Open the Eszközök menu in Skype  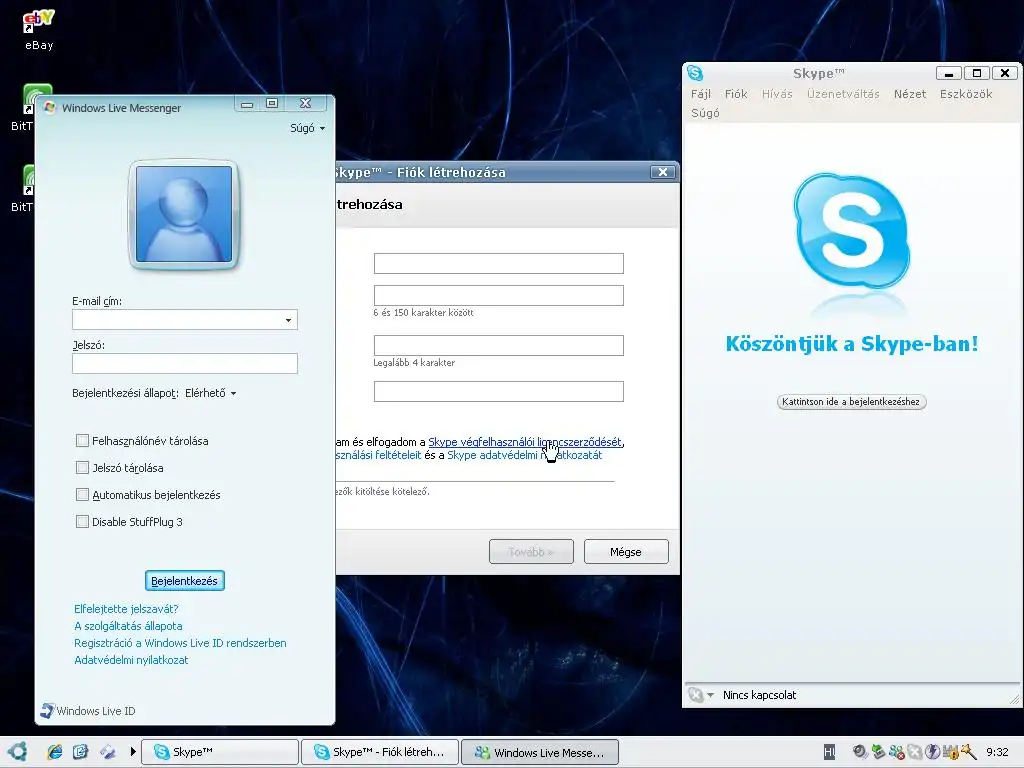966,94
